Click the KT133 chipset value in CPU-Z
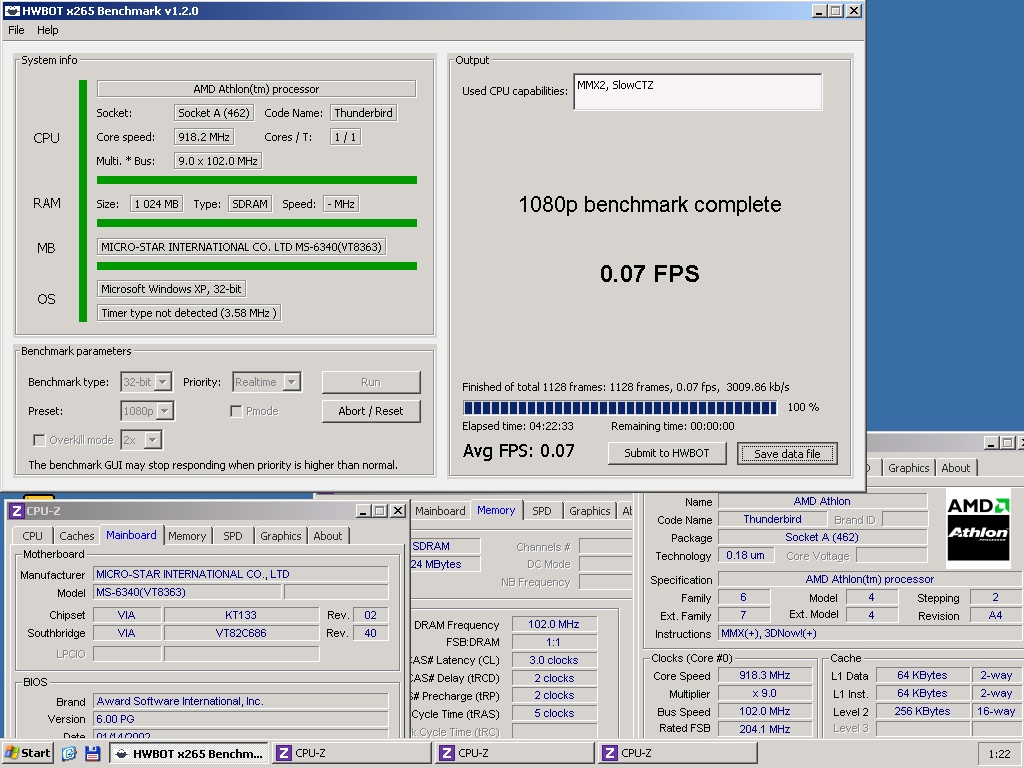The height and width of the screenshot is (768, 1024). (x=240, y=615)
